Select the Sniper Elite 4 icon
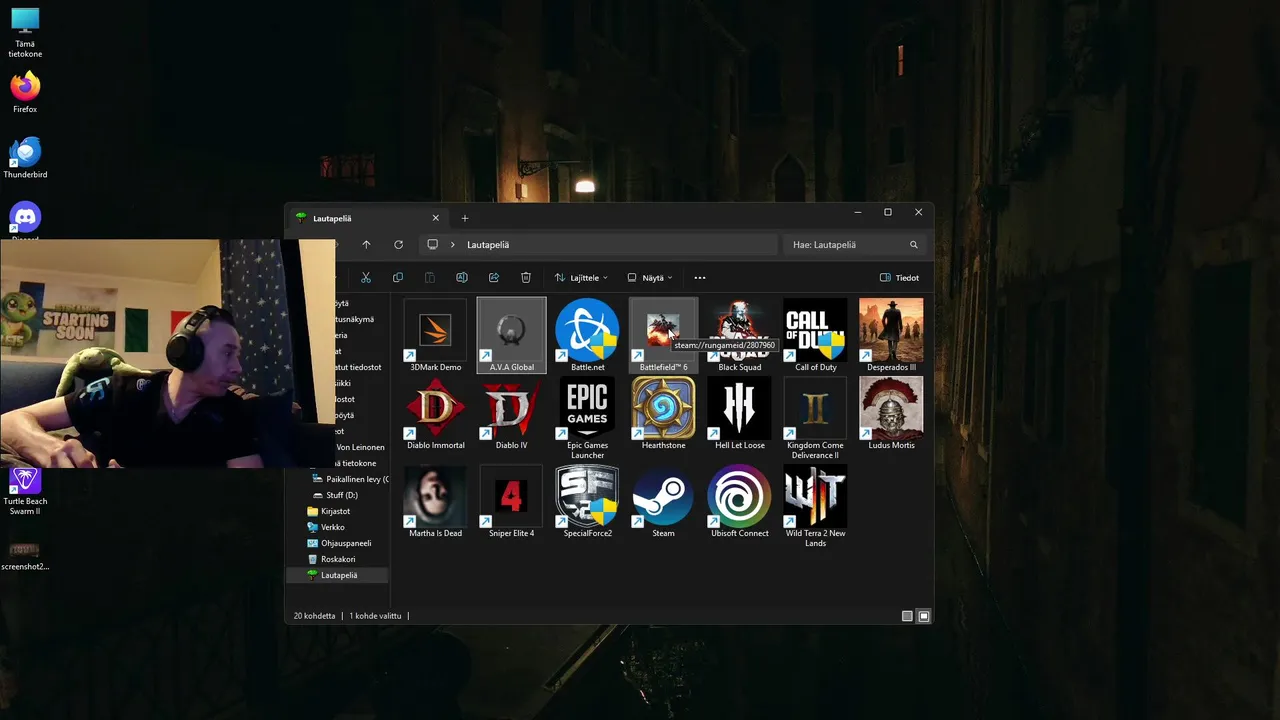This screenshot has width=1280, height=720. [x=512, y=501]
